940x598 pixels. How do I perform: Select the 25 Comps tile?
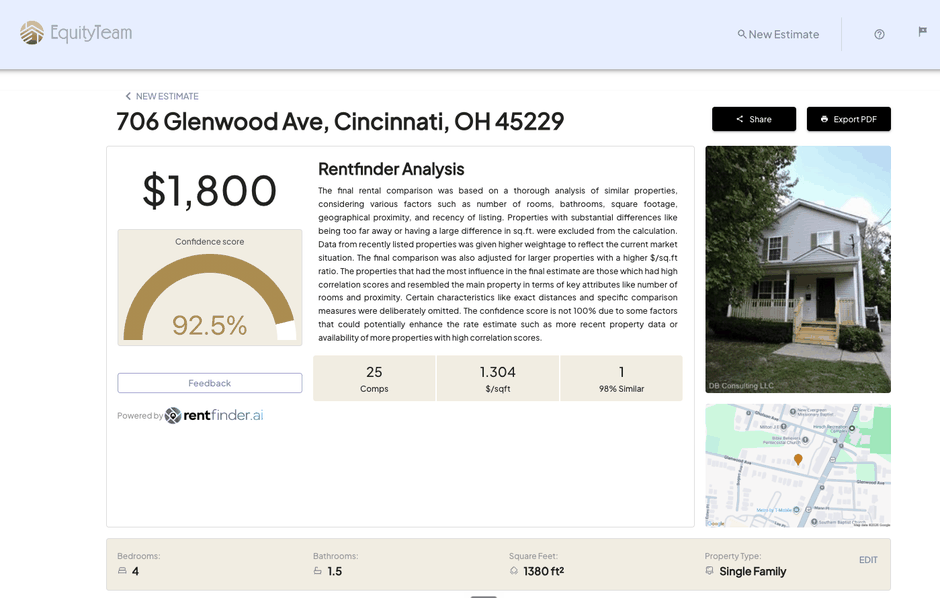374,378
